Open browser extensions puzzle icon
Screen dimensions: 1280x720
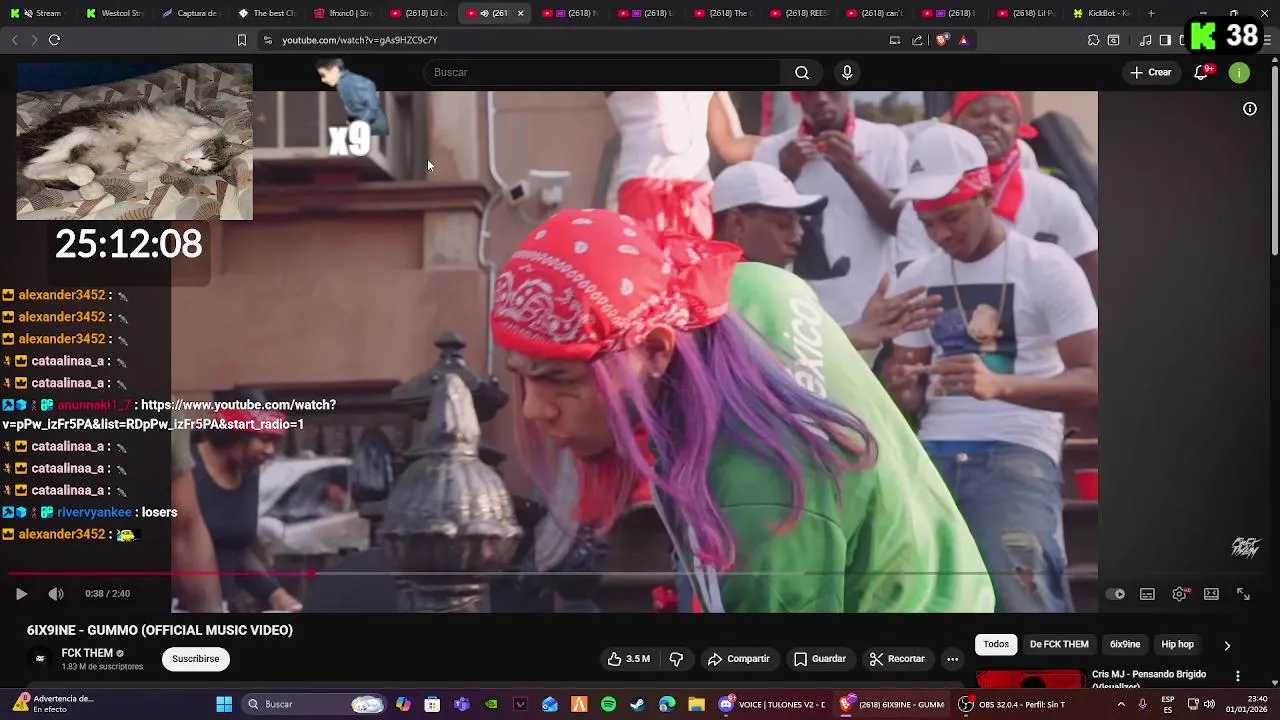click(1093, 40)
